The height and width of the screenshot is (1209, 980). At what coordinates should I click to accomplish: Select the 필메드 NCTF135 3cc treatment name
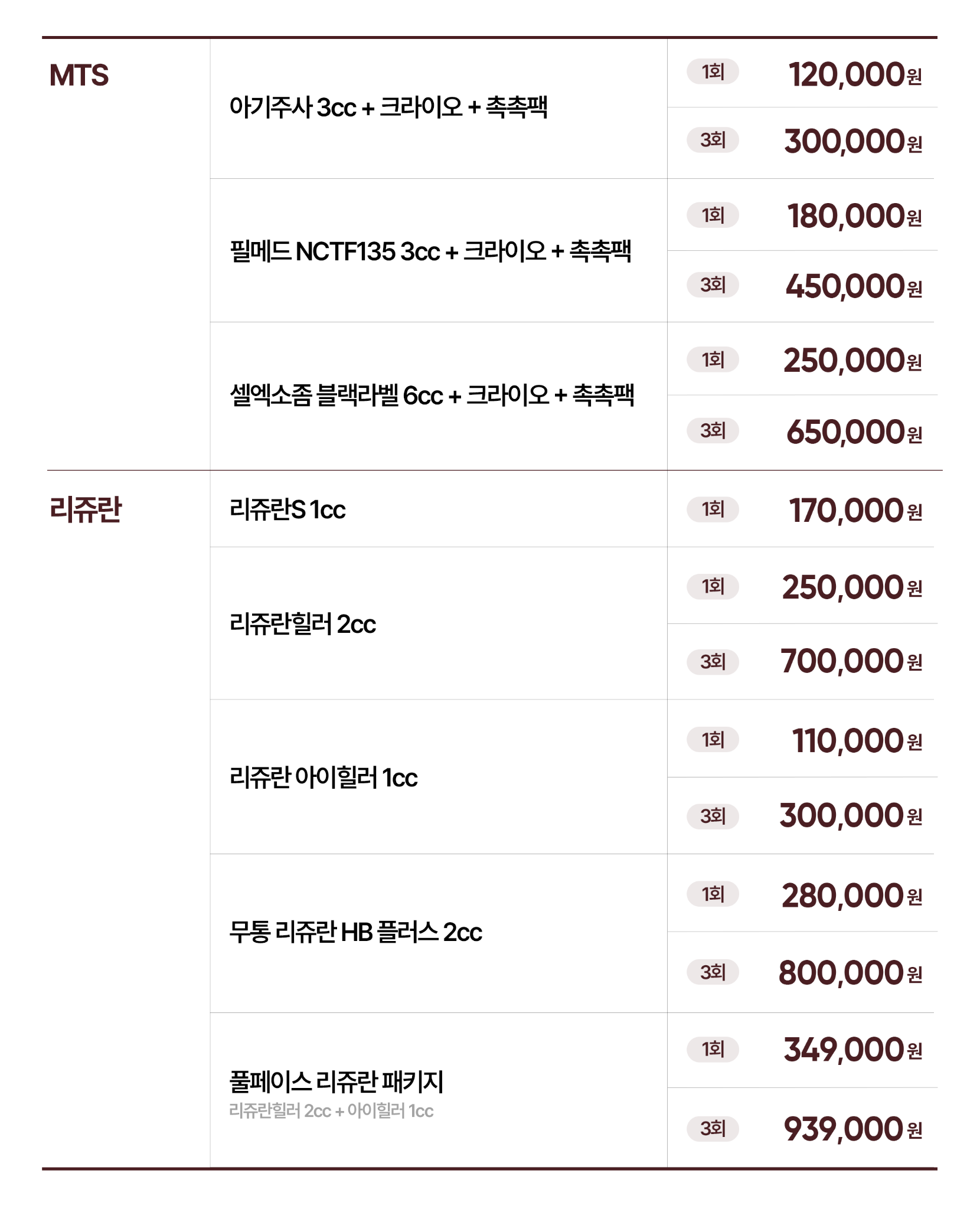pyautogui.click(x=430, y=251)
